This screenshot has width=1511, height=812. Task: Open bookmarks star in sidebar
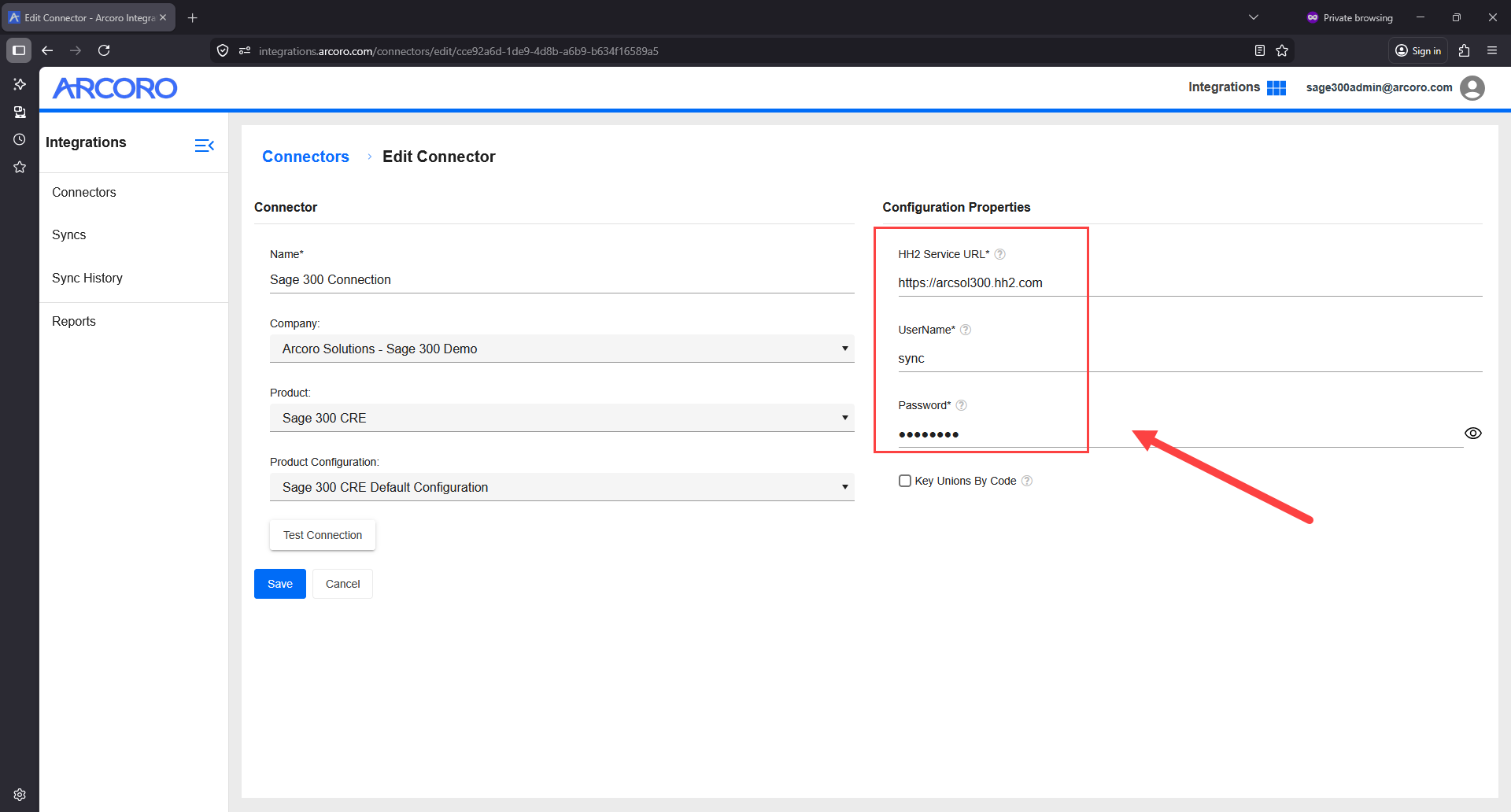(20, 167)
